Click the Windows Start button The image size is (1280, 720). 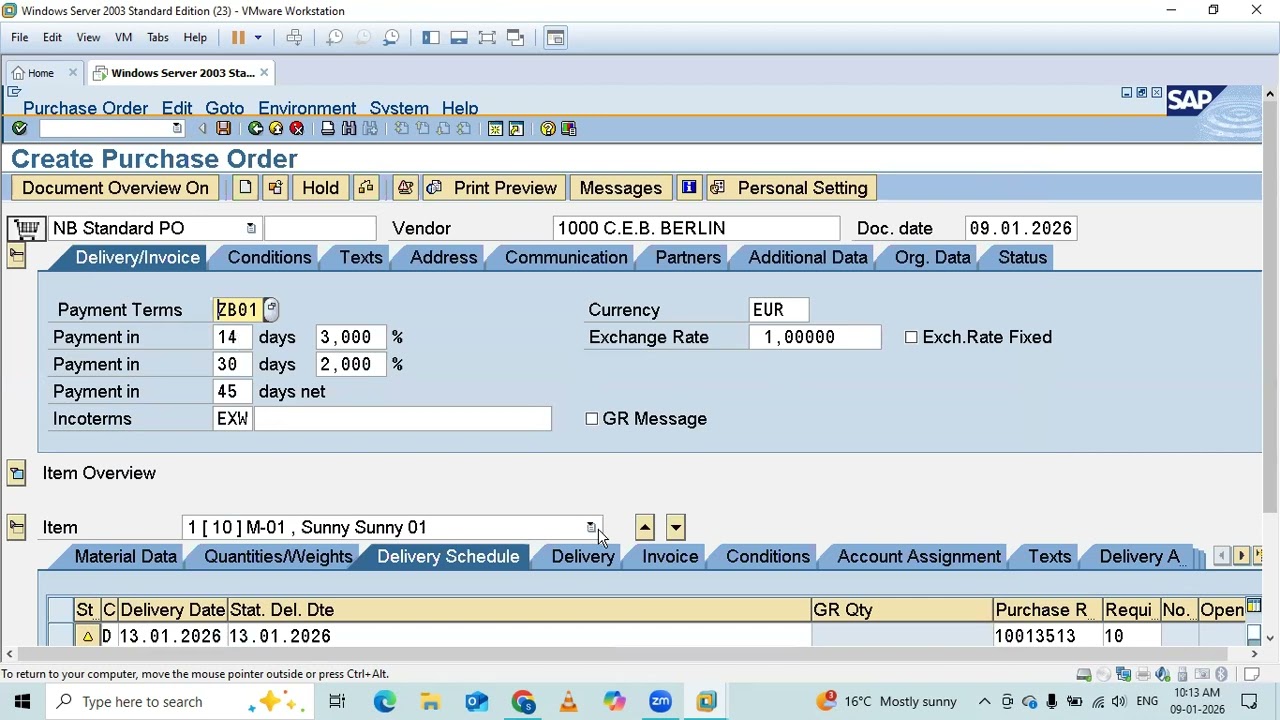[x=22, y=702]
